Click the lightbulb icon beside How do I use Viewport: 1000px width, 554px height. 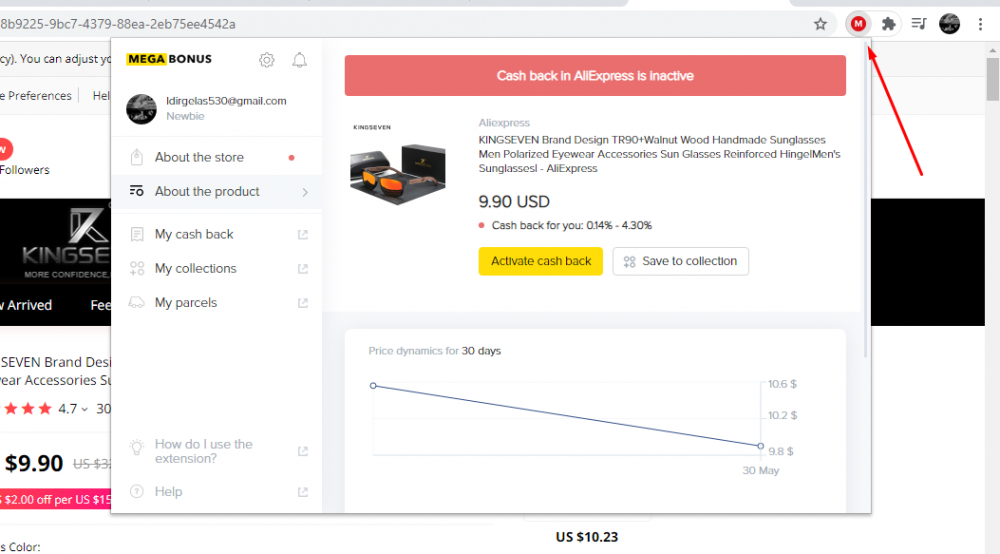point(136,447)
